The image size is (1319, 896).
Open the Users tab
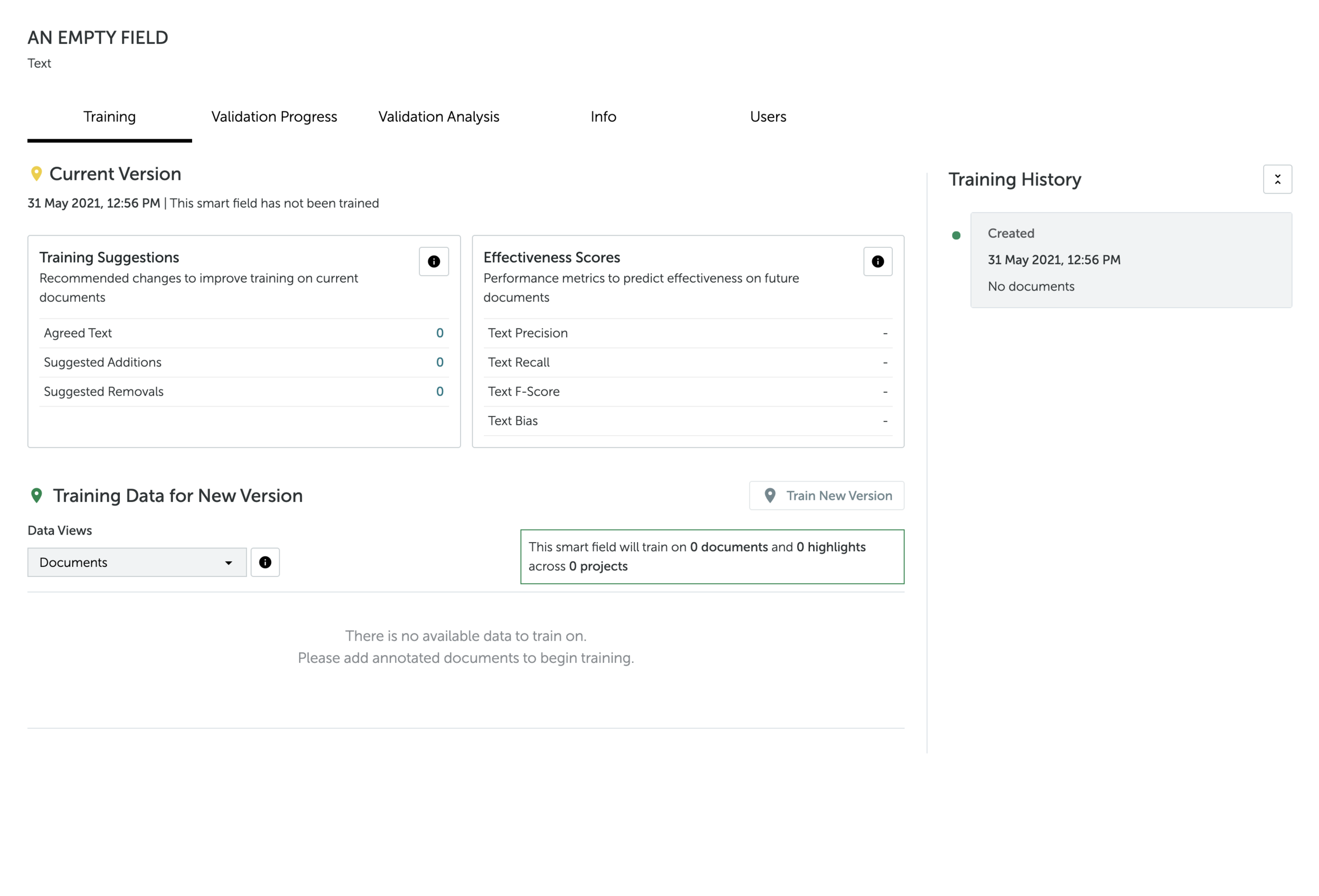[767, 117]
